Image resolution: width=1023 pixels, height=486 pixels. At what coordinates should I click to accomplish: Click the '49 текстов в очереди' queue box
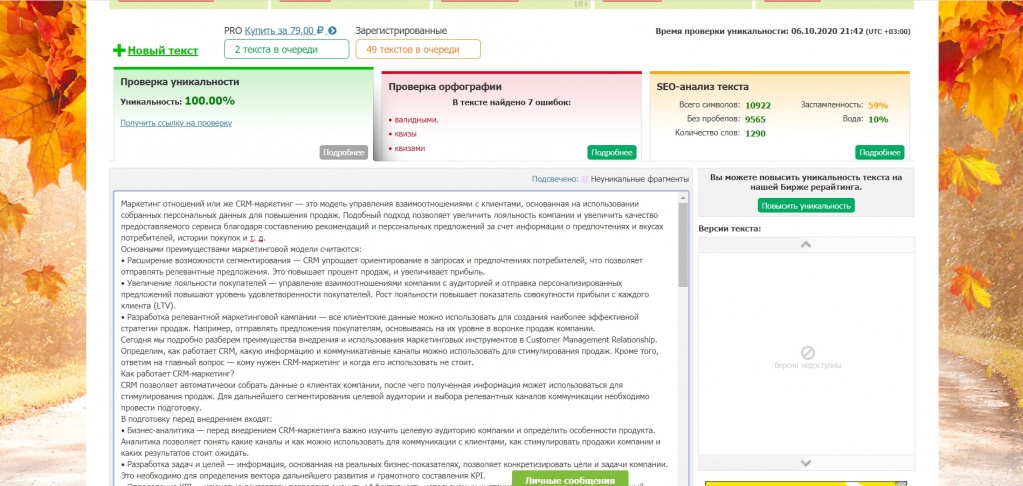[417, 49]
